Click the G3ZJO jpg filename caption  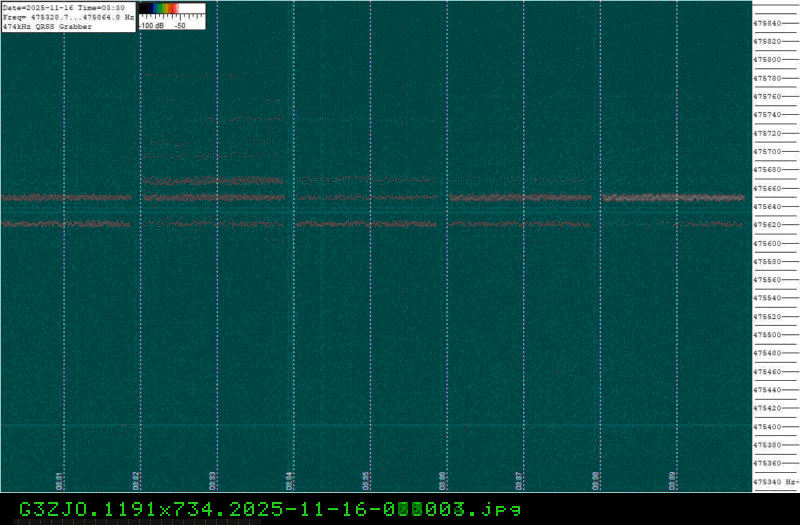coord(270,509)
